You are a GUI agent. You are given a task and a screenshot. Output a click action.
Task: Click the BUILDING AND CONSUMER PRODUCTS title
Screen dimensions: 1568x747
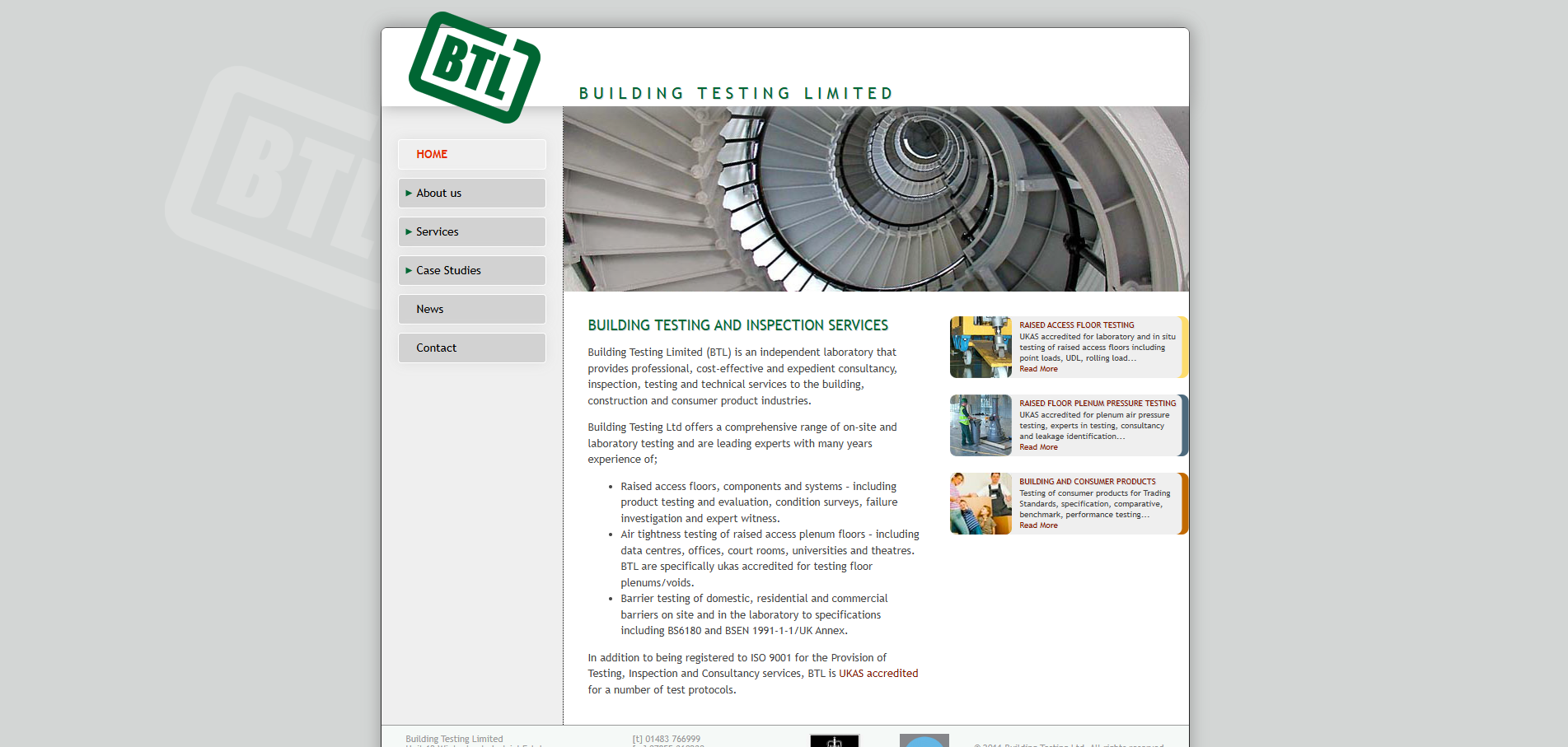pos(1087,482)
